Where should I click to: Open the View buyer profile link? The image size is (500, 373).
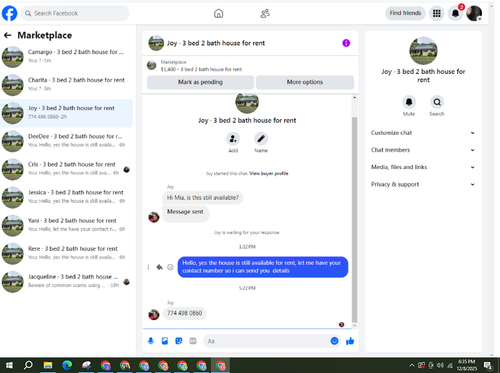[269, 173]
